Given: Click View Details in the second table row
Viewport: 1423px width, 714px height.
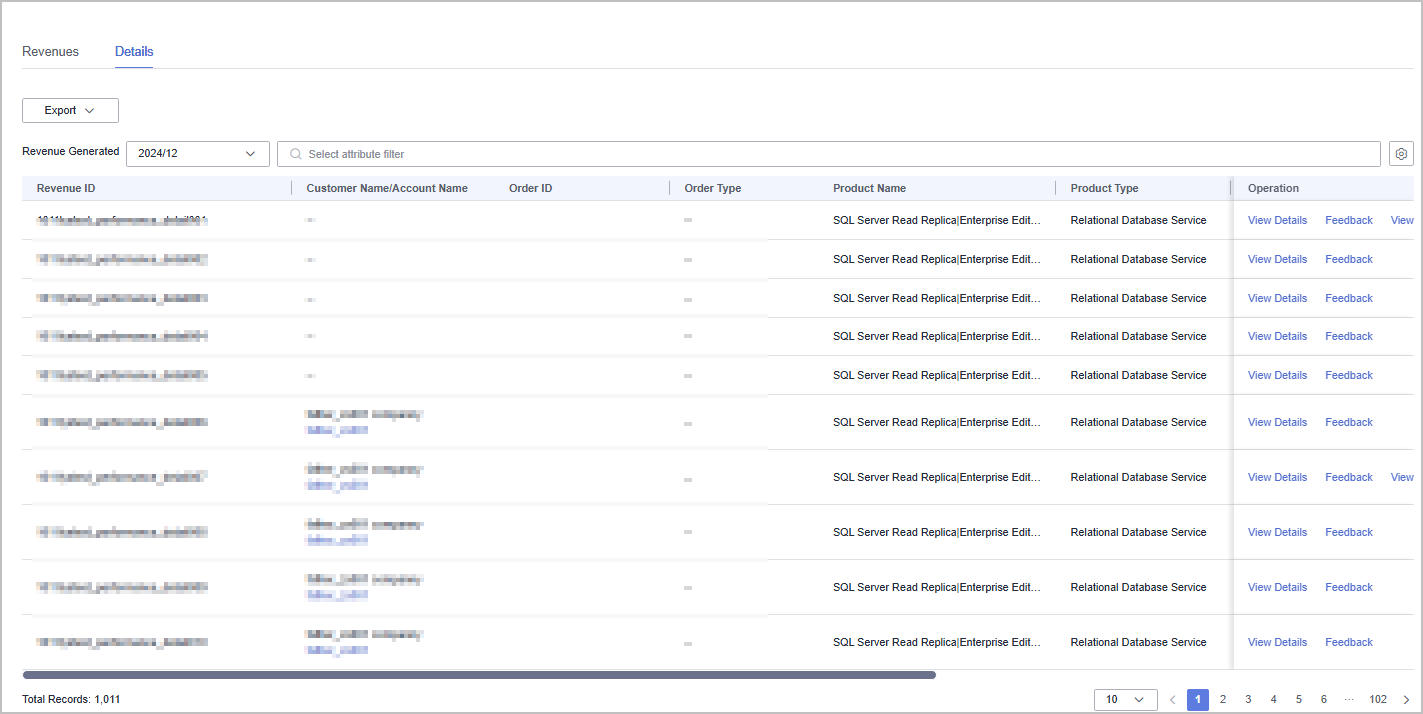Looking at the screenshot, I should click(x=1277, y=259).
